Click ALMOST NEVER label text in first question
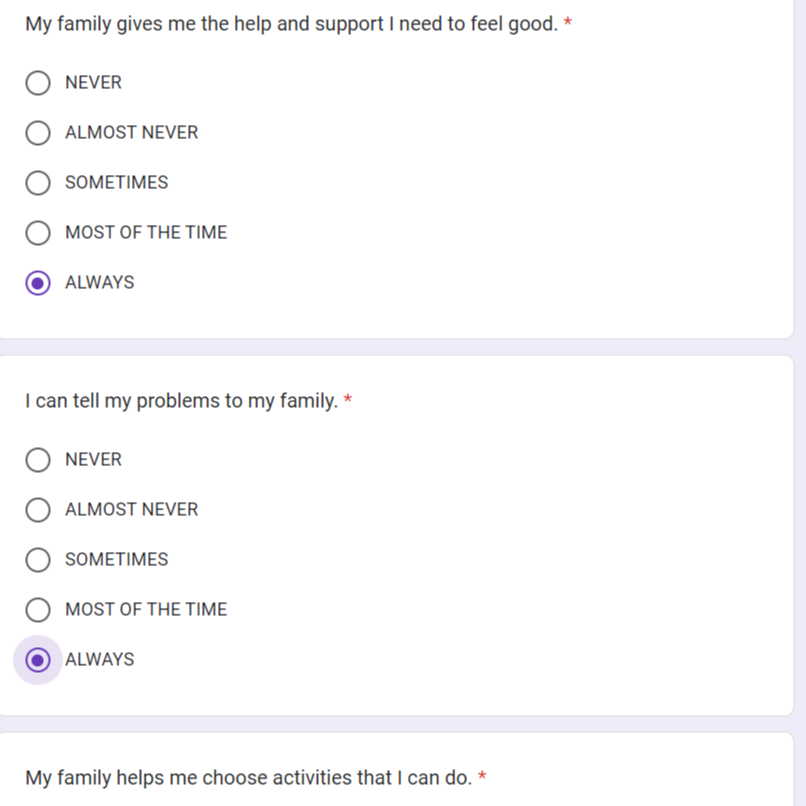806x806 pixels. click(132, 132)
